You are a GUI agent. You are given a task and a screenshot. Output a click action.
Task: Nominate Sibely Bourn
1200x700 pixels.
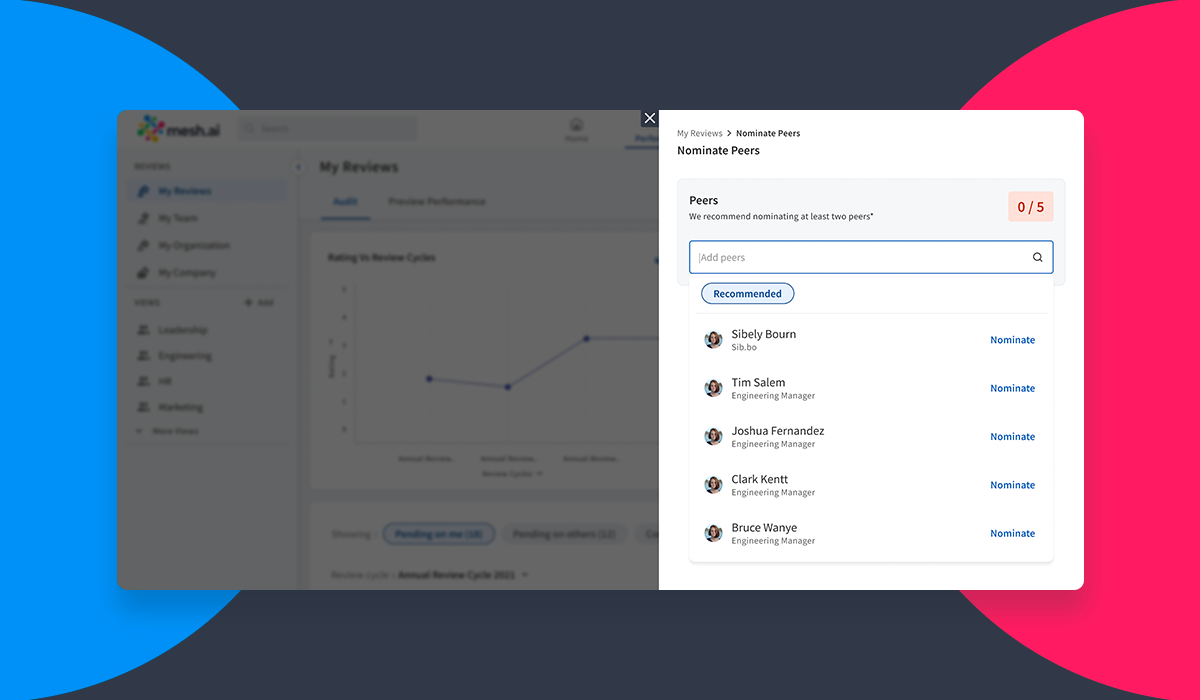point(1012,340)
